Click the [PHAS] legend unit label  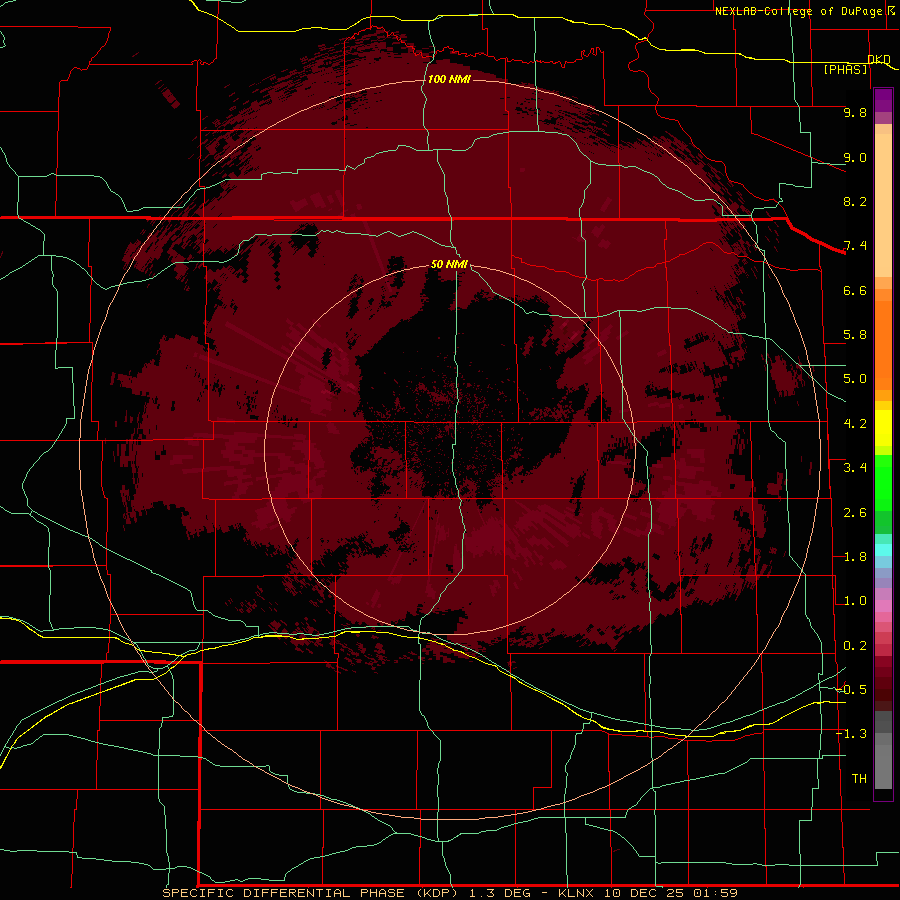coord(845,69)
